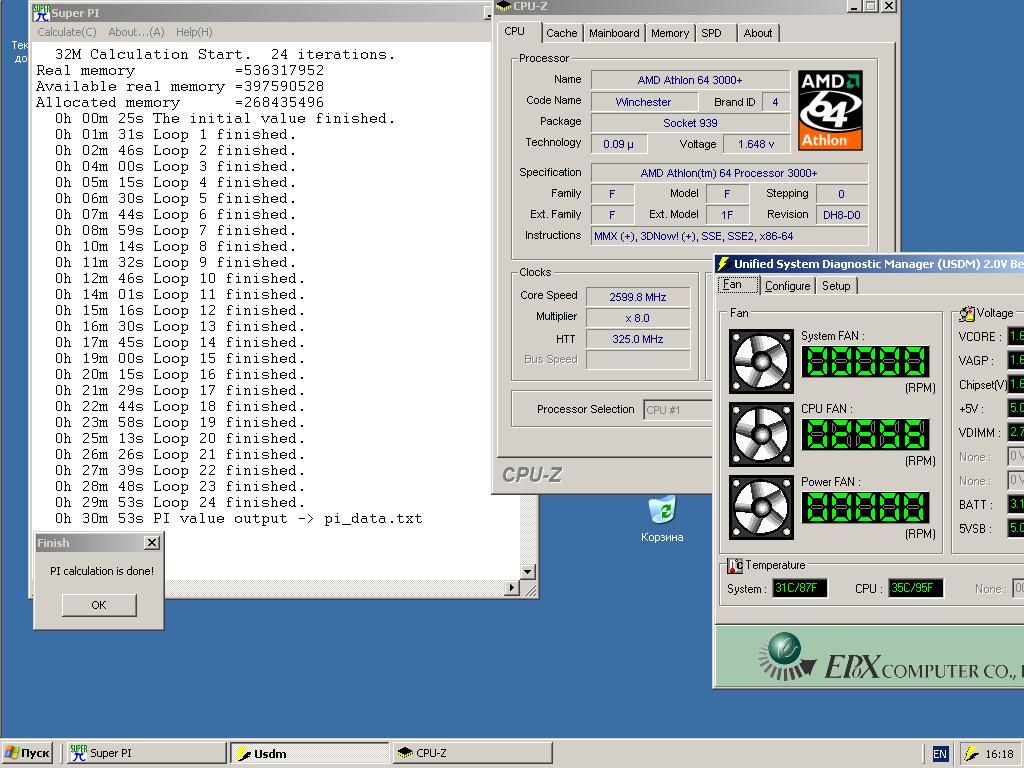Click the taskbar clock showing 16:18
The height and width of the screenshot is (768, 1024).
1000,754
